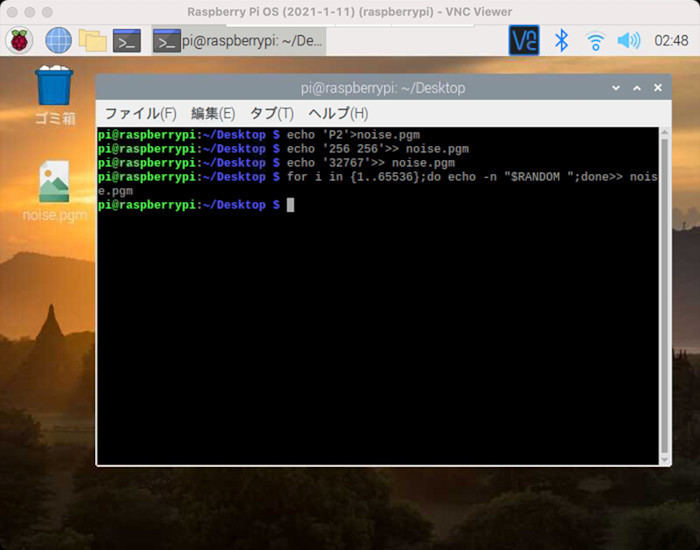Screen dimensions: 700x550
Task: Open the ヘルプ(H) menu
Action: 338,113
